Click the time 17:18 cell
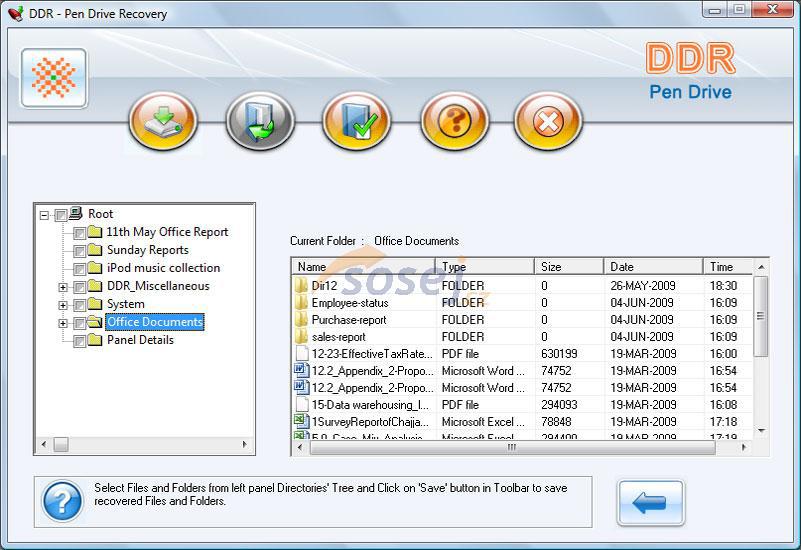This screenshot has width=801, height=550. [723, 422]
